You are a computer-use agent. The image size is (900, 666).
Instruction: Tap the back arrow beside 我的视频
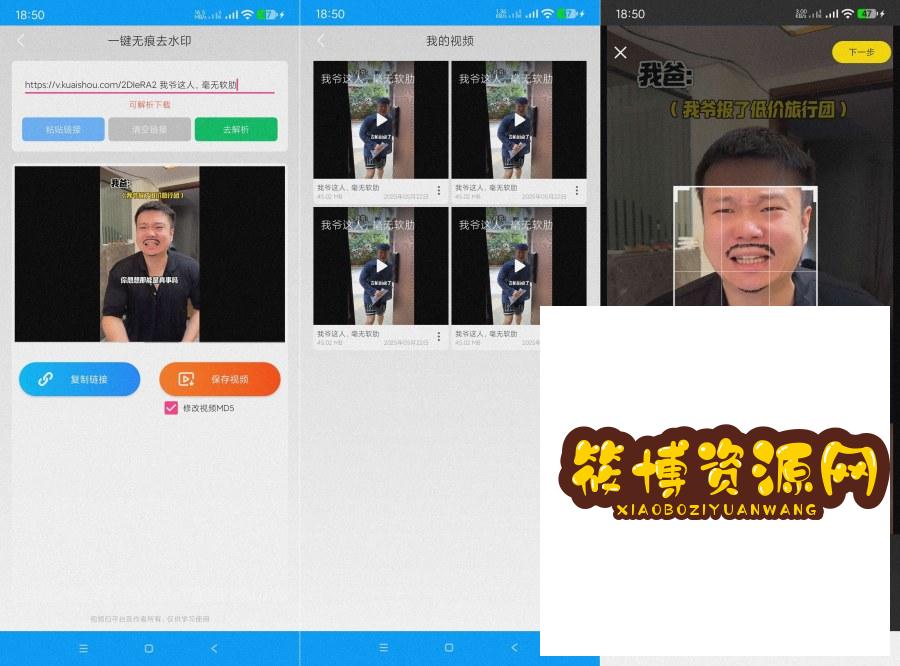321,41
